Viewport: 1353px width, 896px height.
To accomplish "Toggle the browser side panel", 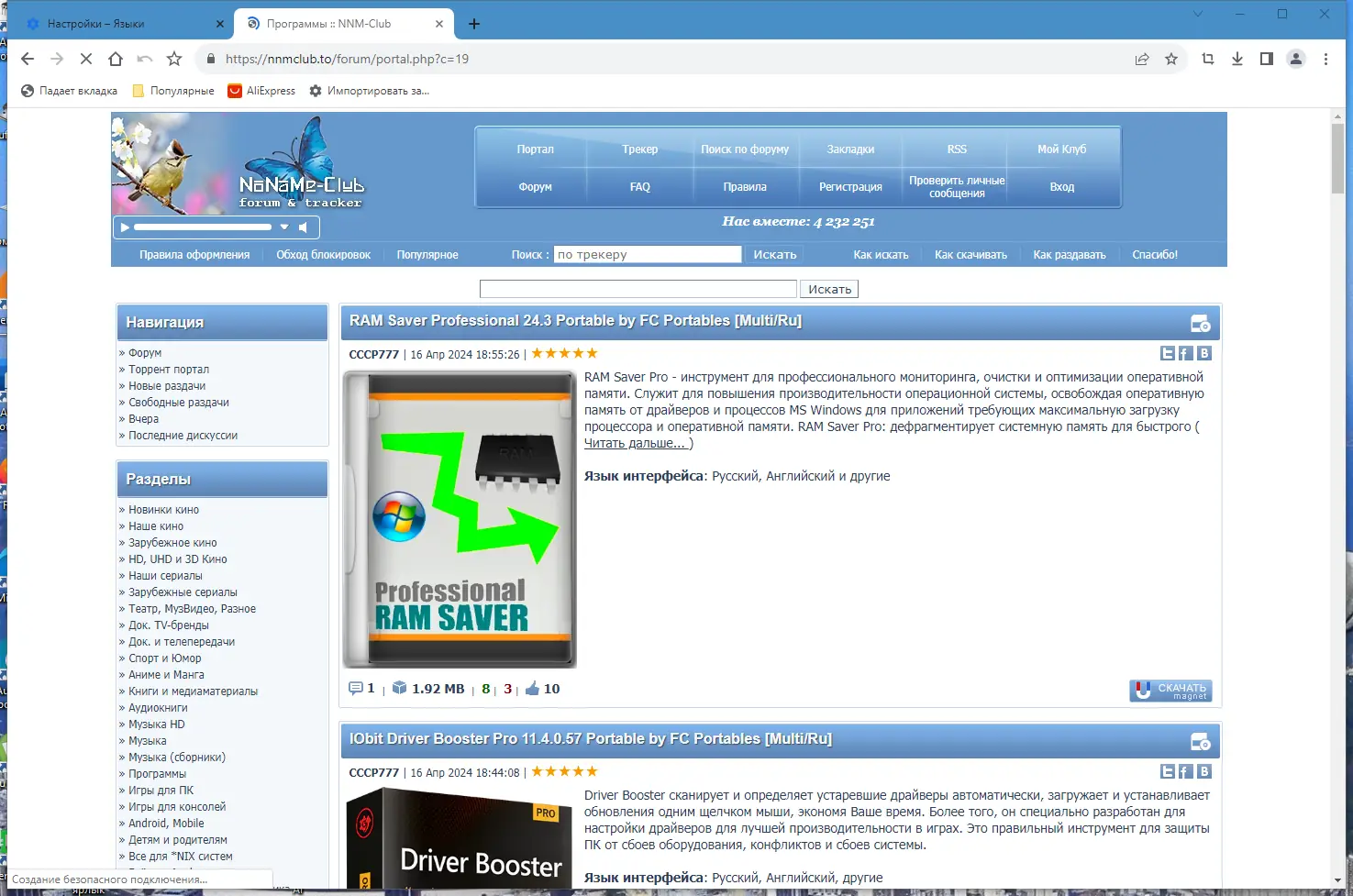I will point(1267,59).
